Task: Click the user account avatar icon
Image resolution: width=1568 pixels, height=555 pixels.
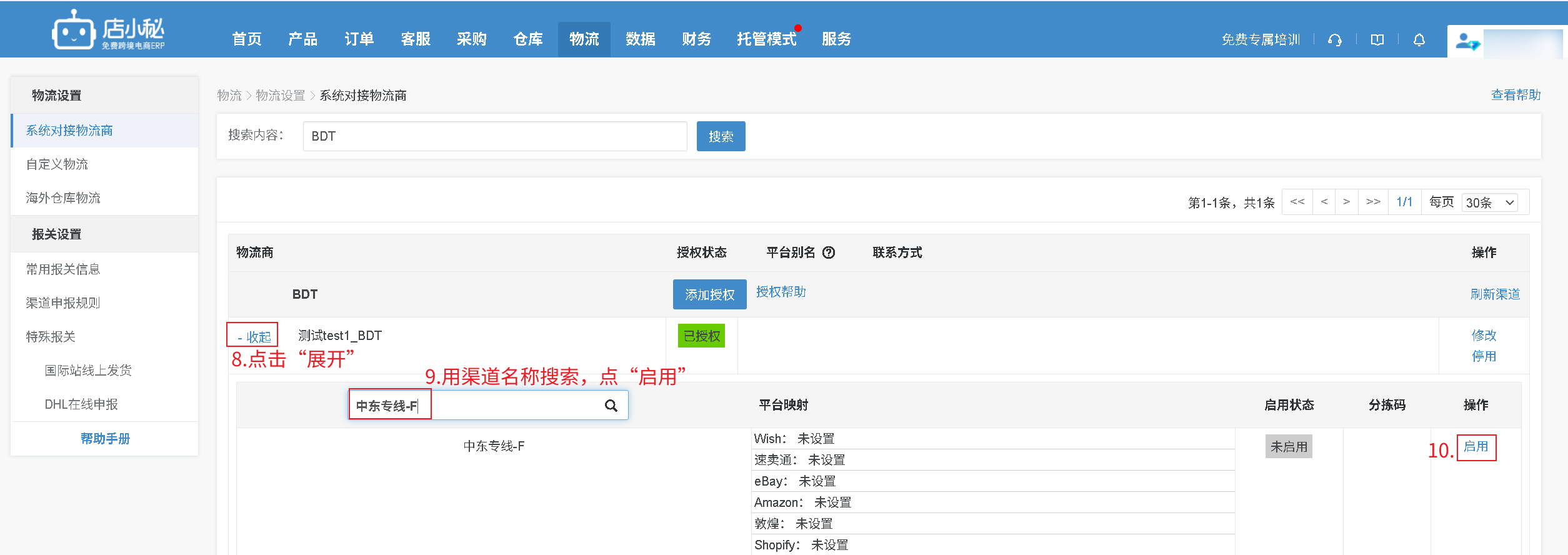Action: click(1466, 42)
